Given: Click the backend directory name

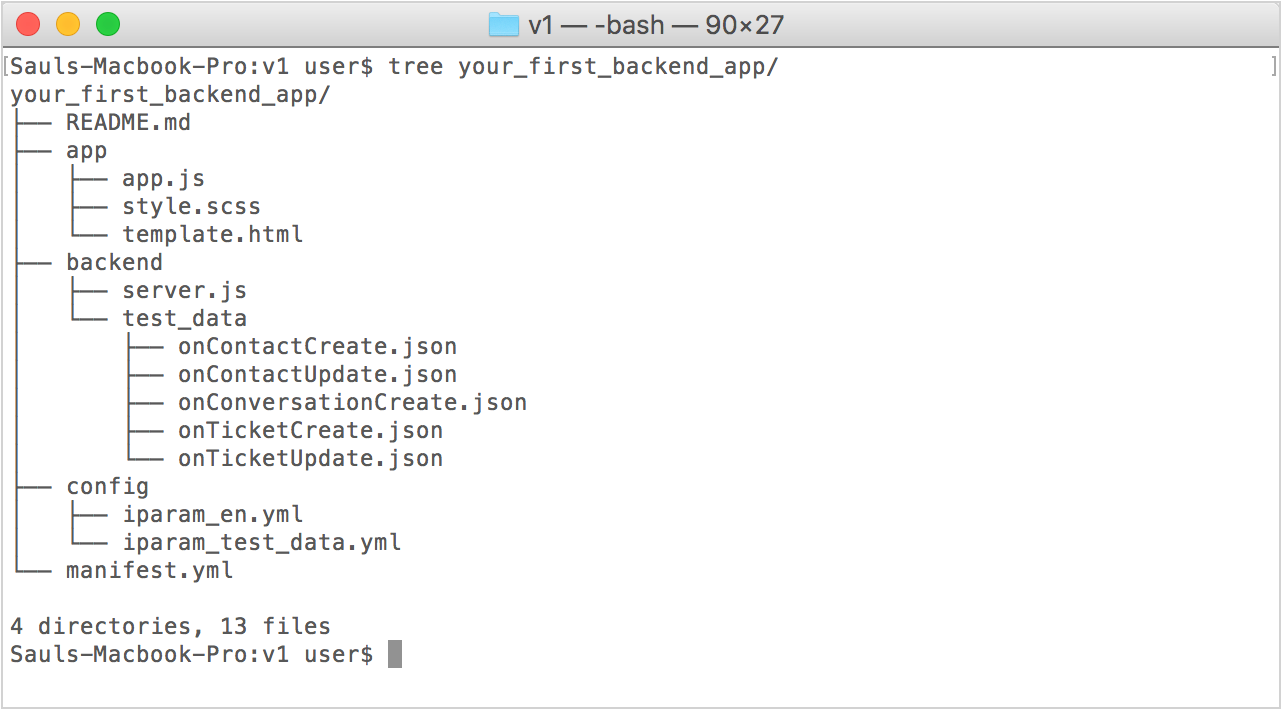Looking at the screenshot, I should [114, 263].
